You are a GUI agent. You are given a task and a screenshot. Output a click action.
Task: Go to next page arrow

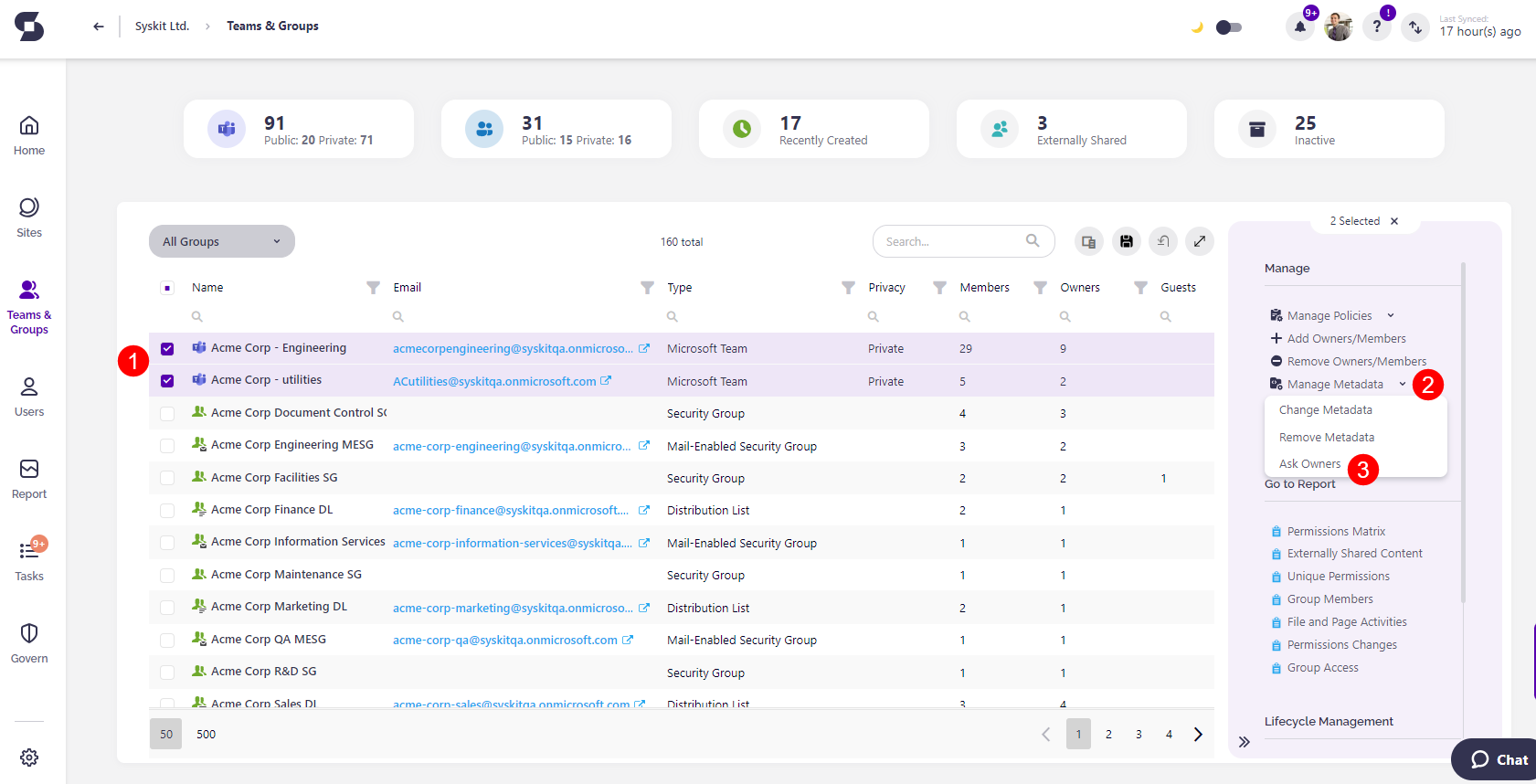[1198, 735]
